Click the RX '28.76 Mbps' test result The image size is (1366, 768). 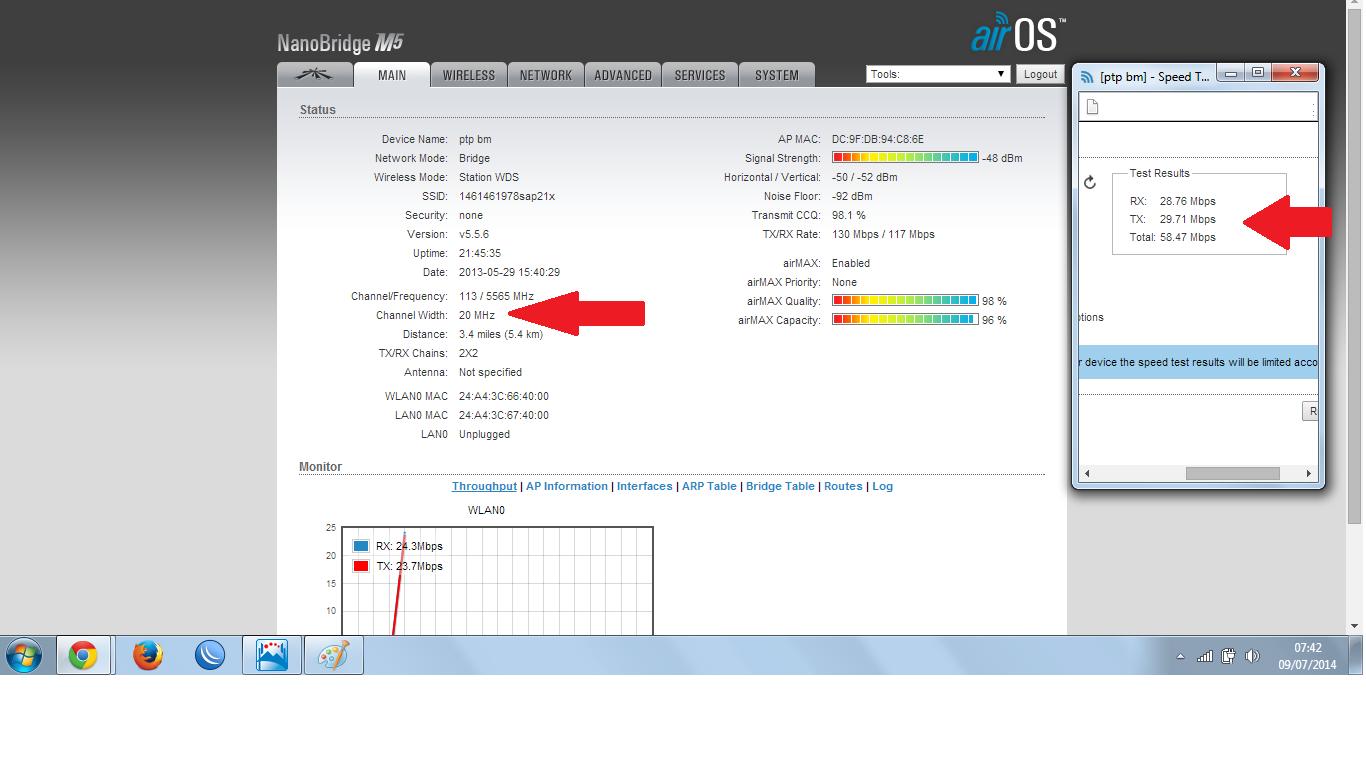[1188, 202]
